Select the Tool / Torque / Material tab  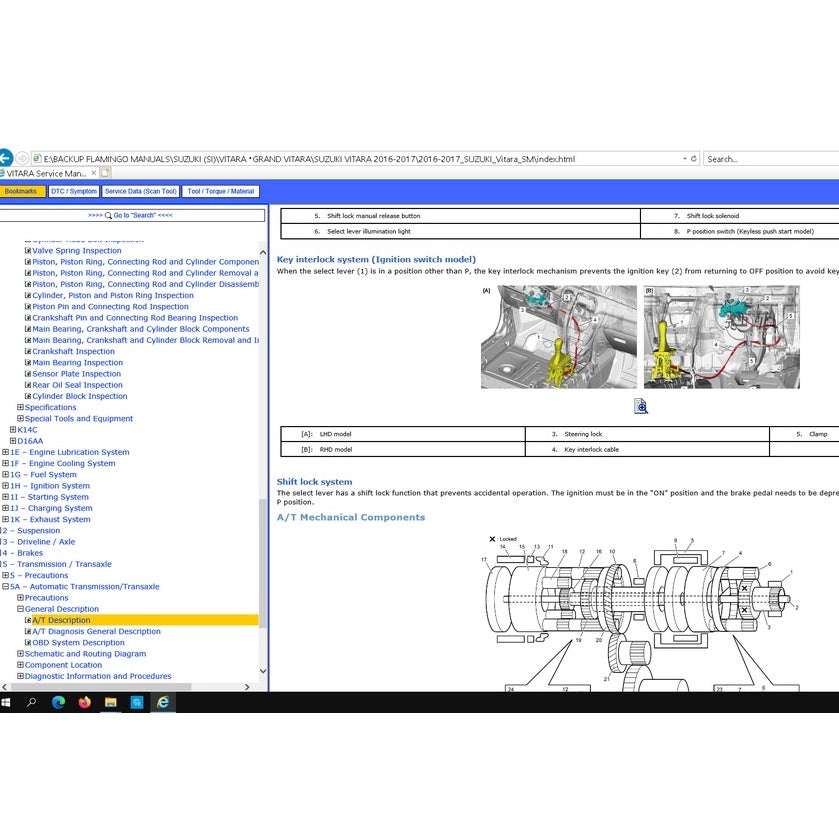pos(221,191)
